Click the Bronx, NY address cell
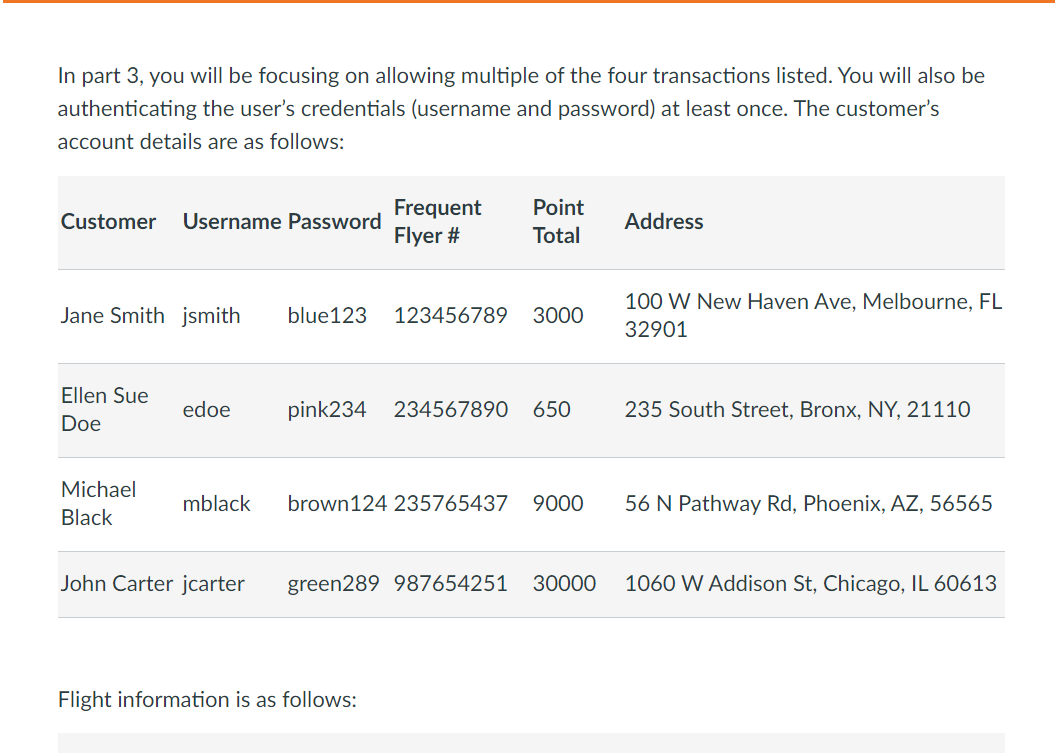Image resolution: width=1055 pixels, height=753 pixels. 797,410
